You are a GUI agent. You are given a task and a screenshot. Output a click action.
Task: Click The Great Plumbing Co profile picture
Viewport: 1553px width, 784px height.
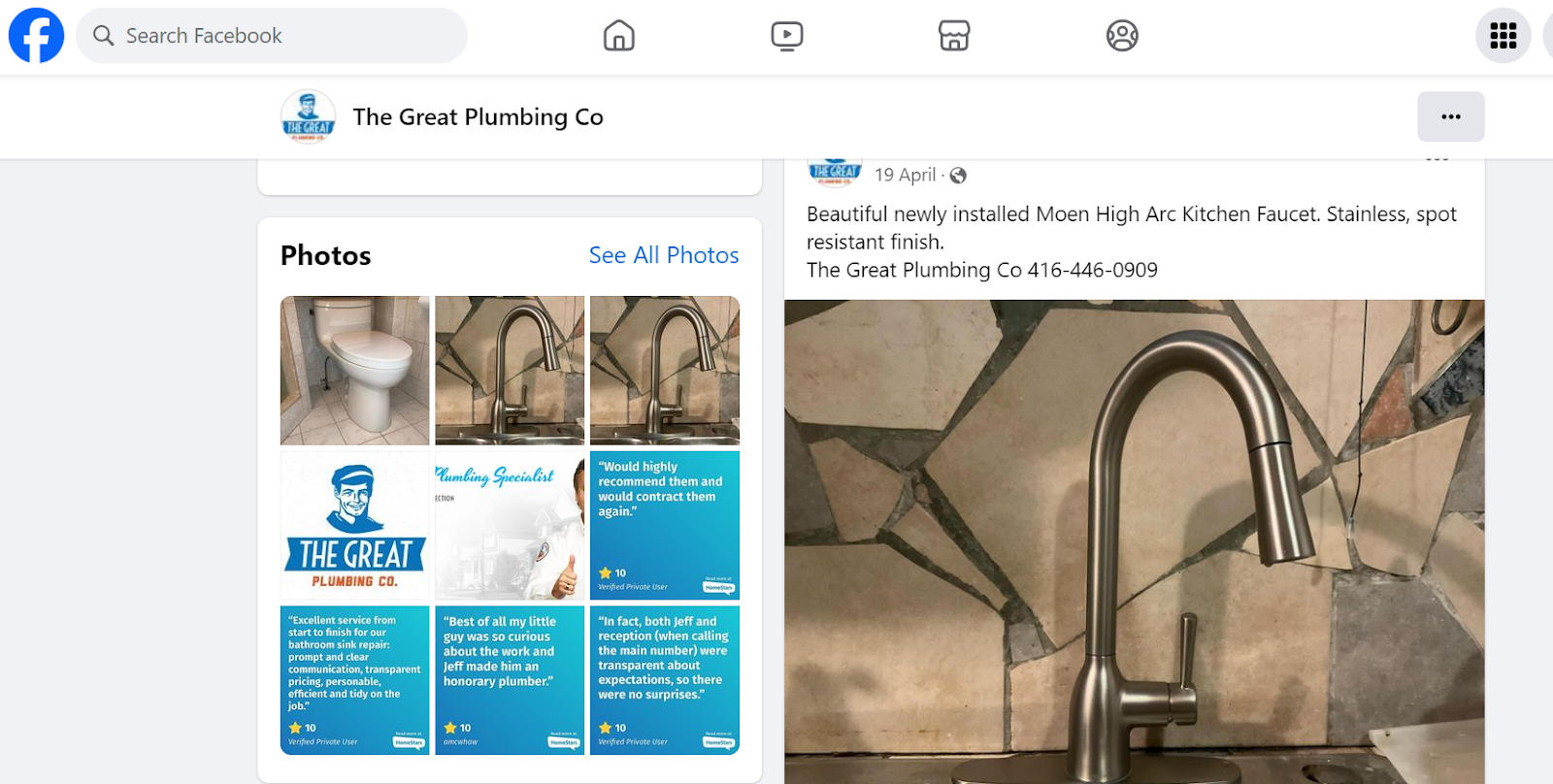pos(309,116)
